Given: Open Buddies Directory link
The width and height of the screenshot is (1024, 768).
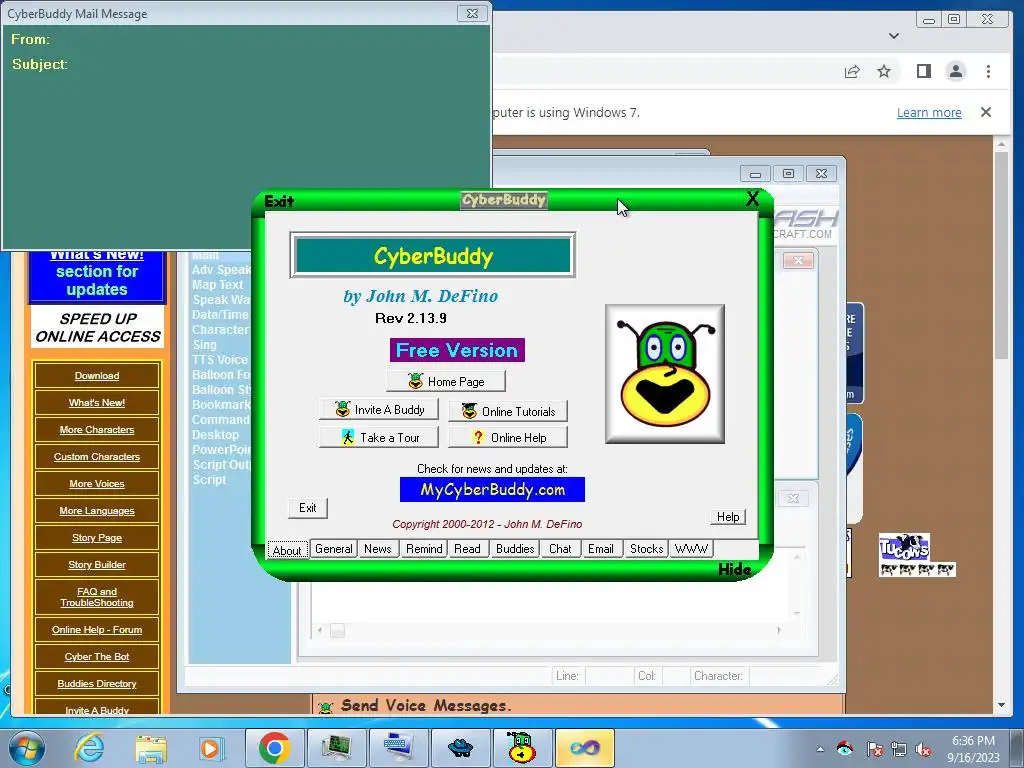Looking at the screenshot, I should [97, 684].
